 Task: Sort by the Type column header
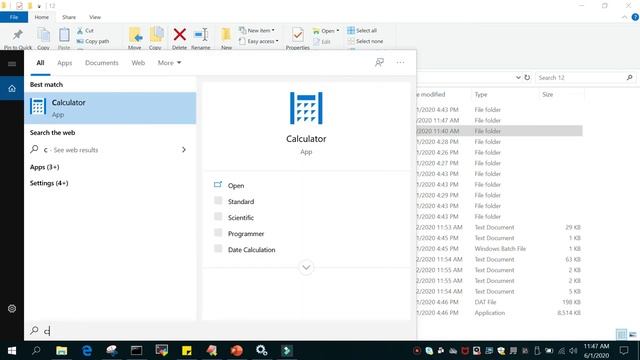tap(481, 94)
